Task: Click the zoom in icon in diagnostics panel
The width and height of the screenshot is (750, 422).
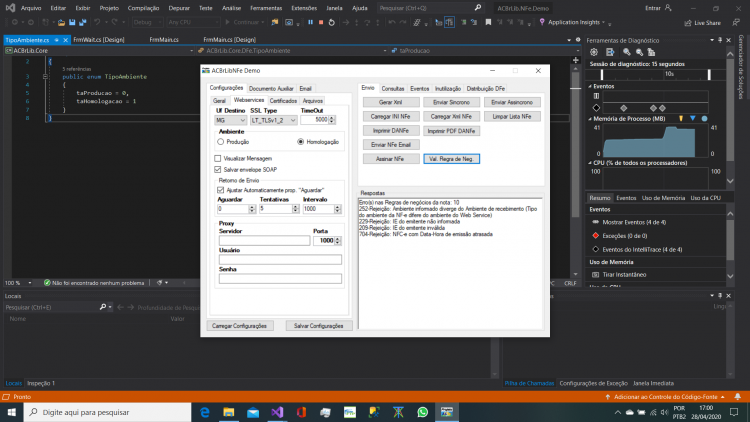Action: pos(627,52)
